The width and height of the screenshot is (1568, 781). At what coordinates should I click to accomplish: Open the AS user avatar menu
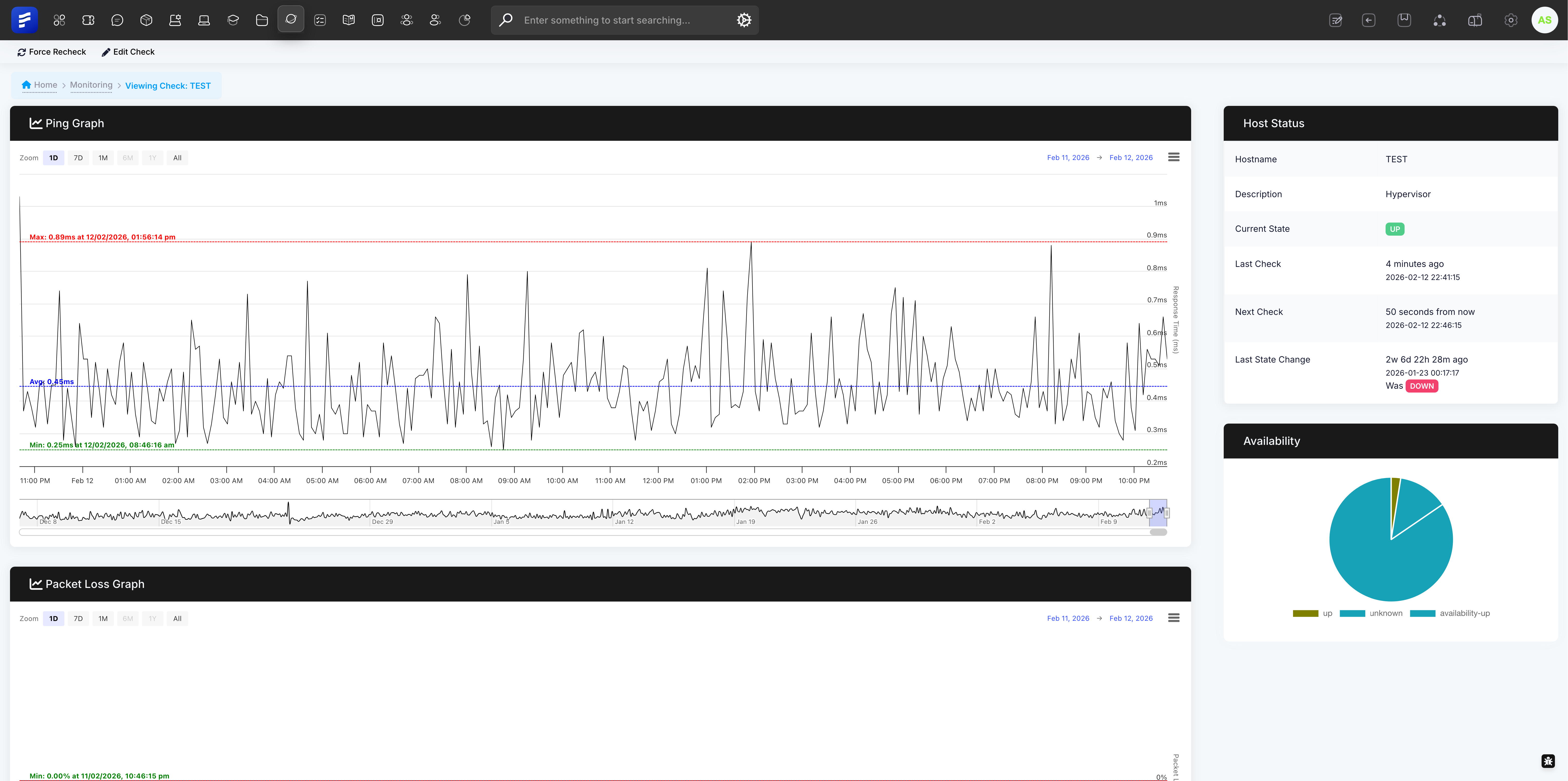1545,20
